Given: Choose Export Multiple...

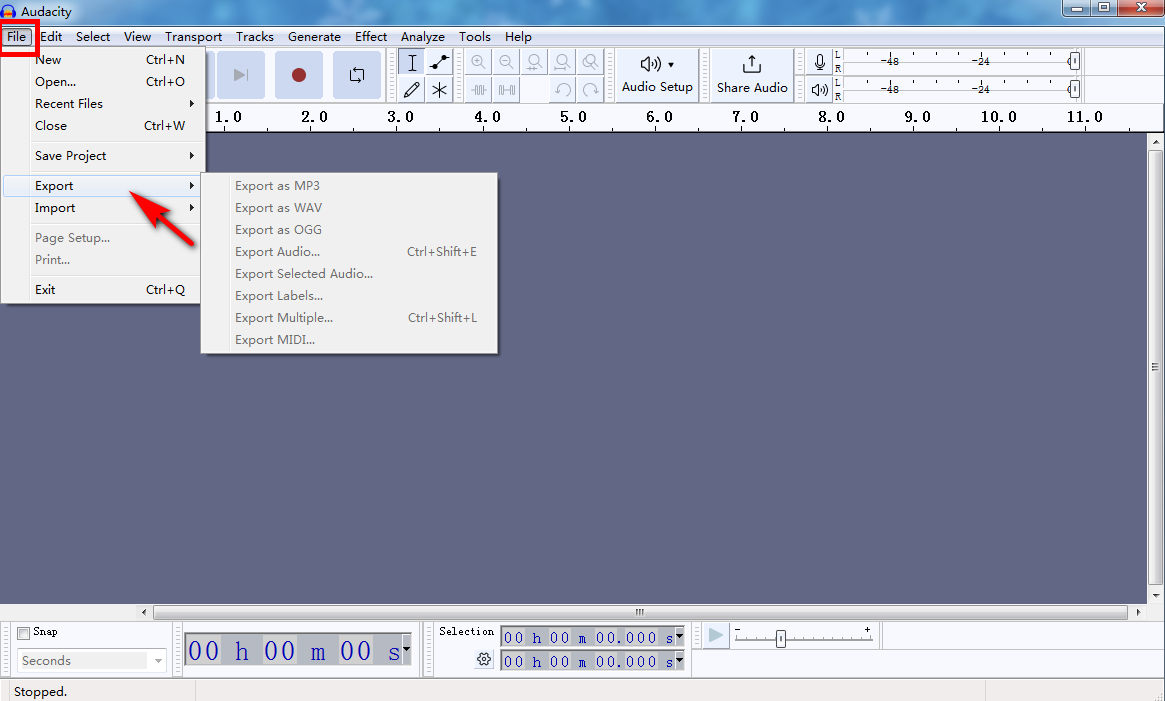Looking at the screenshot, I should [x=349, y=317].
